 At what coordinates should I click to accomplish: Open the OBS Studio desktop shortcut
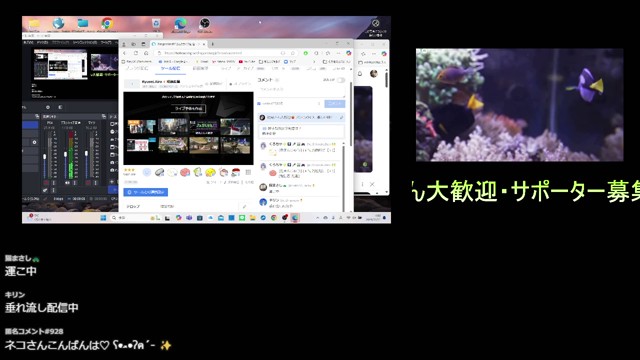pos(204,24)
